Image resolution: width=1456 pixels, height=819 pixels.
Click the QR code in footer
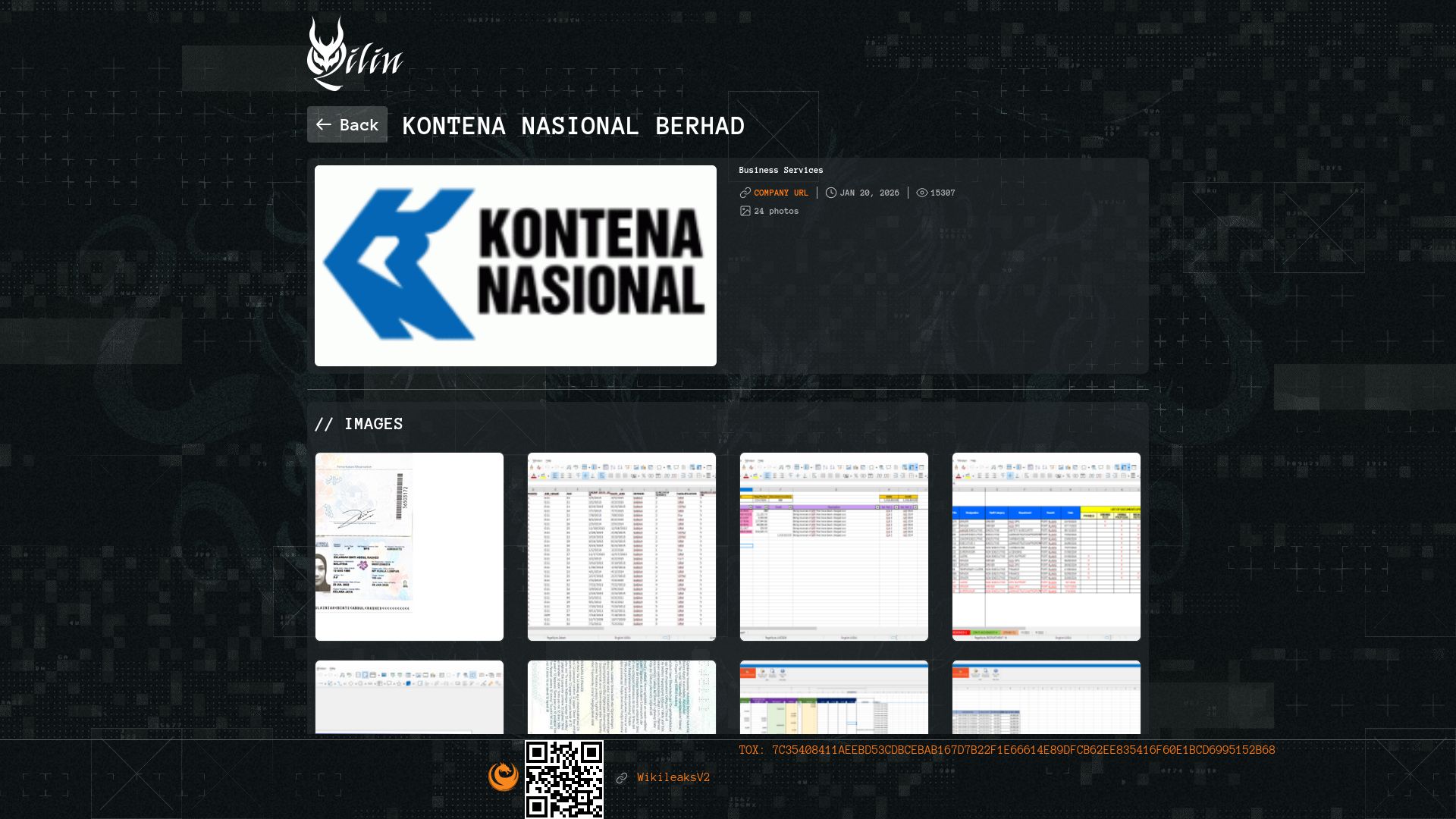[x=564, y=779]
